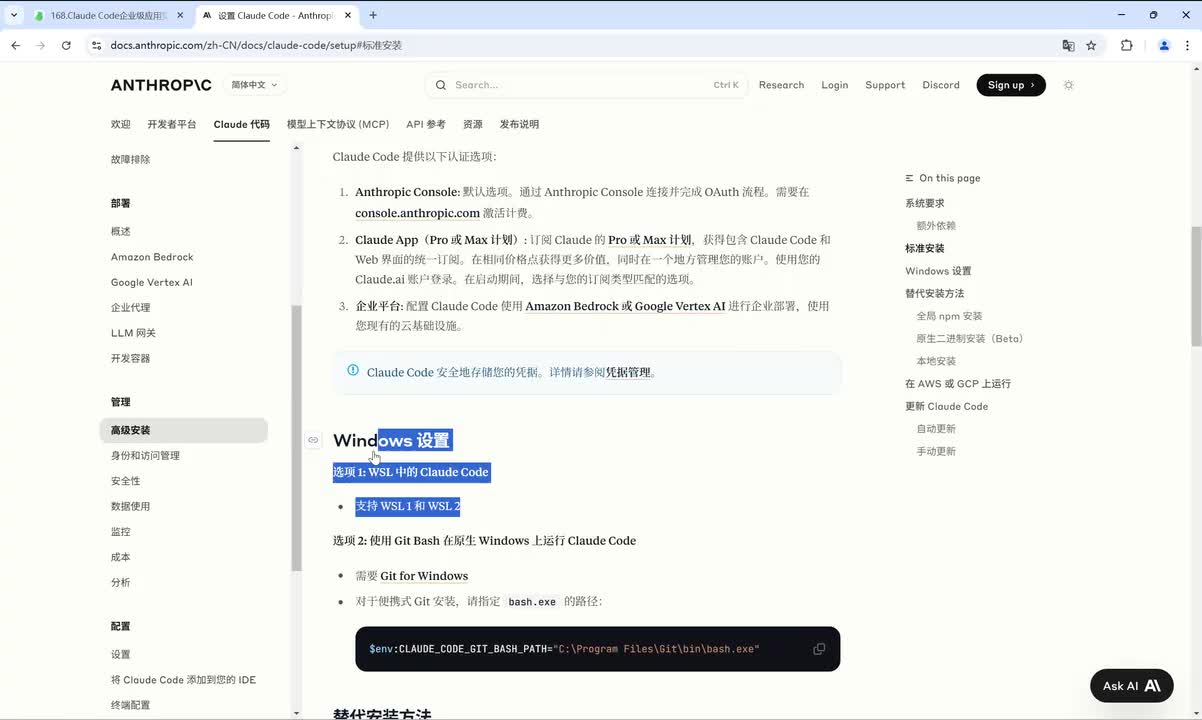Jump to Windows 设置 in On this page
The image size is (1202, 720).
tap(938, 271)
